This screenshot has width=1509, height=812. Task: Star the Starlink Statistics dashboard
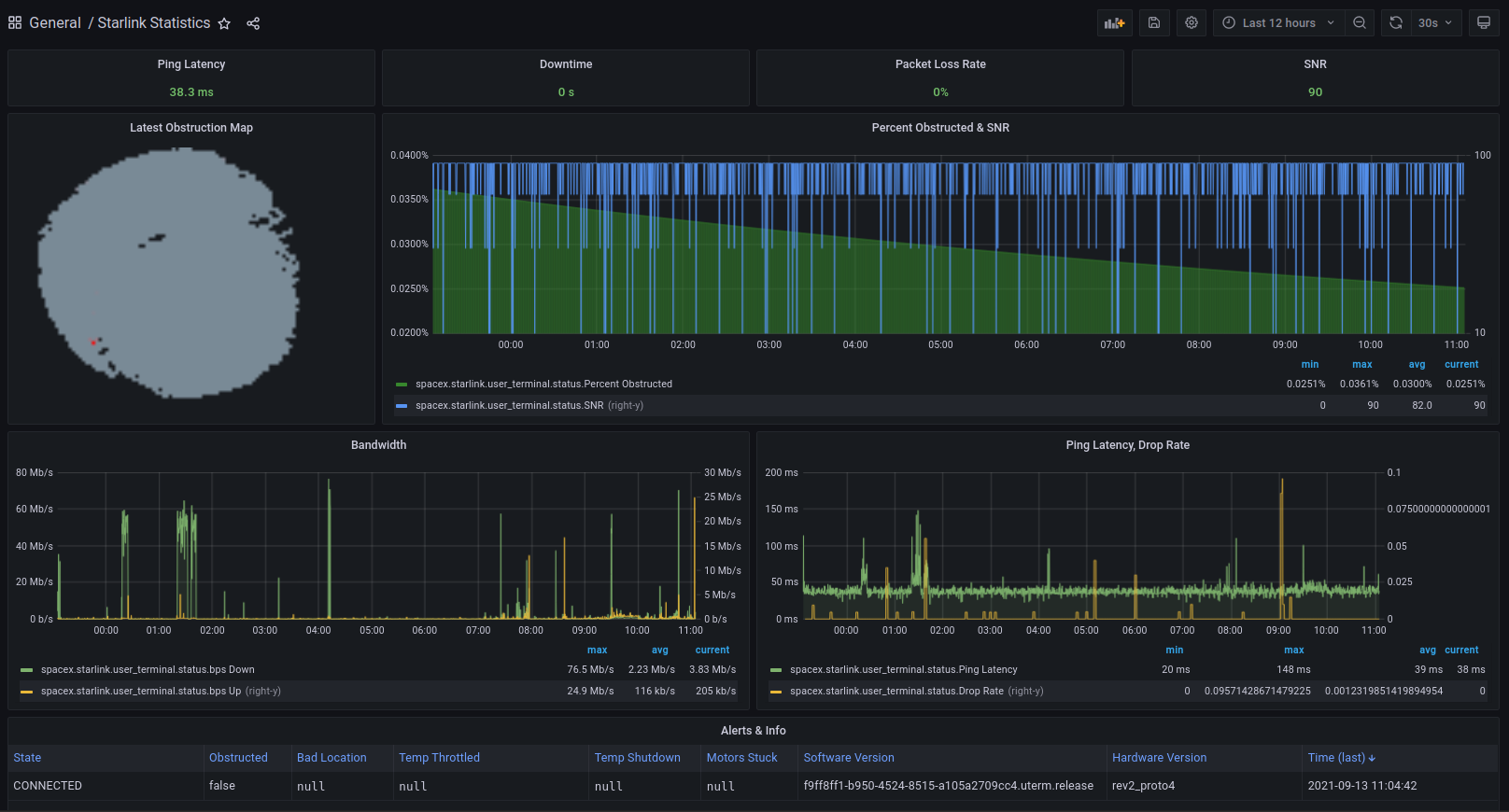(224, 23)
